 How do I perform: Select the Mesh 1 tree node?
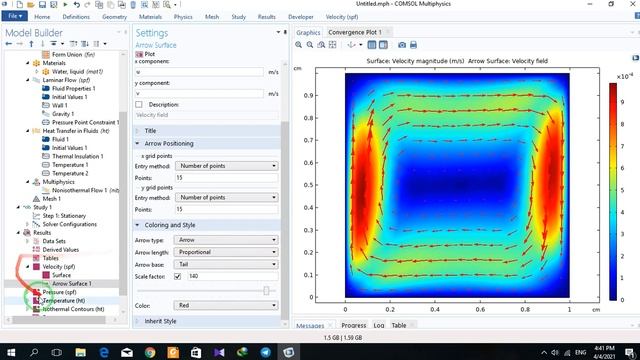pos(51,199)
